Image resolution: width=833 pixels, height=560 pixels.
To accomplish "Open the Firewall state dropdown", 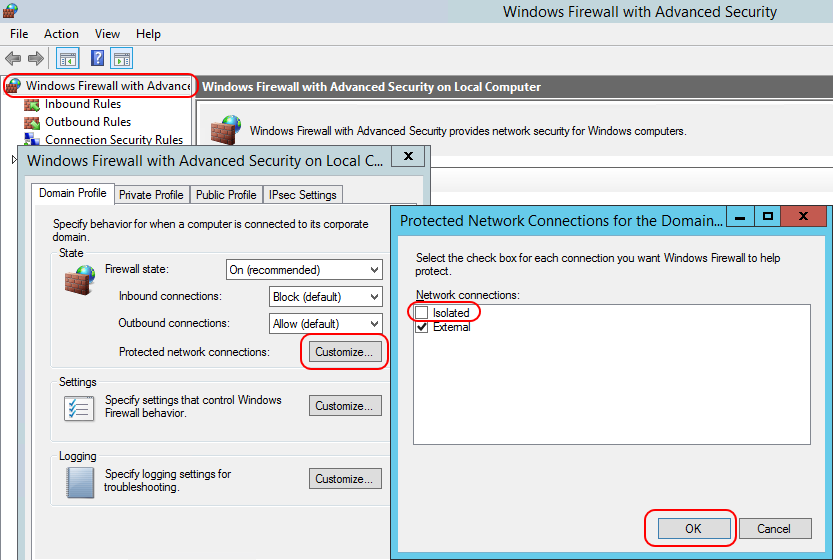I will click(304, 270).
